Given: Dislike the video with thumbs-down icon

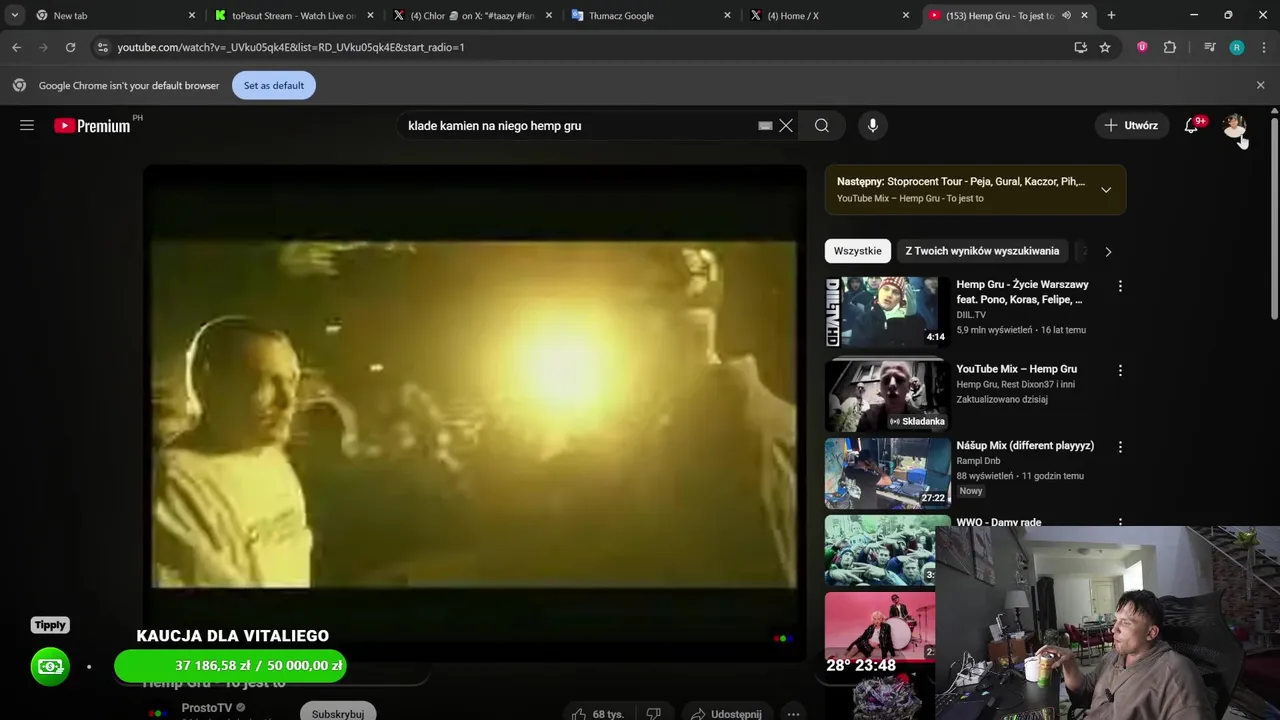Looking at the screenshot, I should 653,713.
